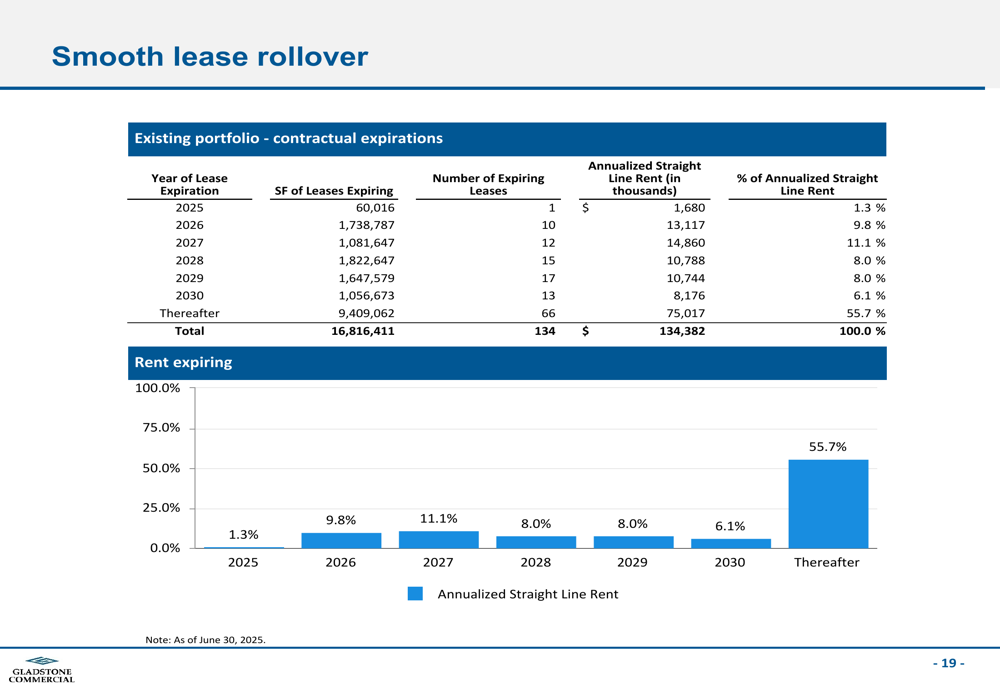Click the 50.0% y-axis label
The width and height of the screenshot is (1000, 685).
[161, 468]
